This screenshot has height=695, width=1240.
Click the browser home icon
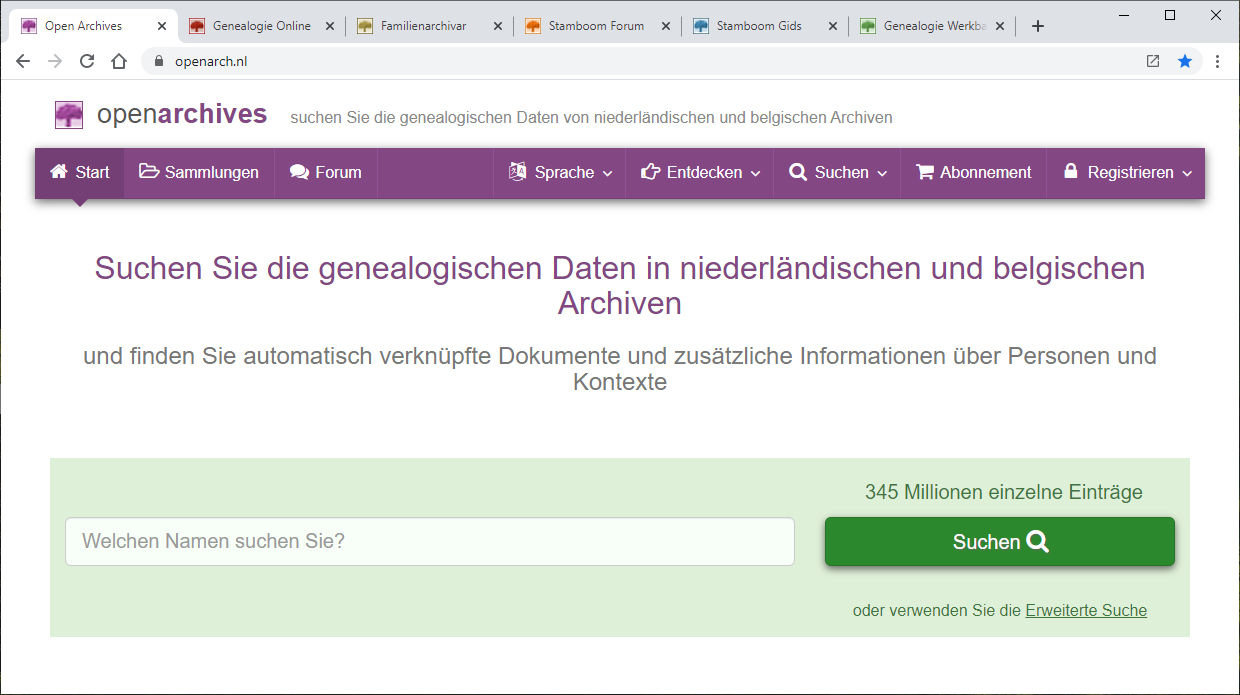point(119,61)
